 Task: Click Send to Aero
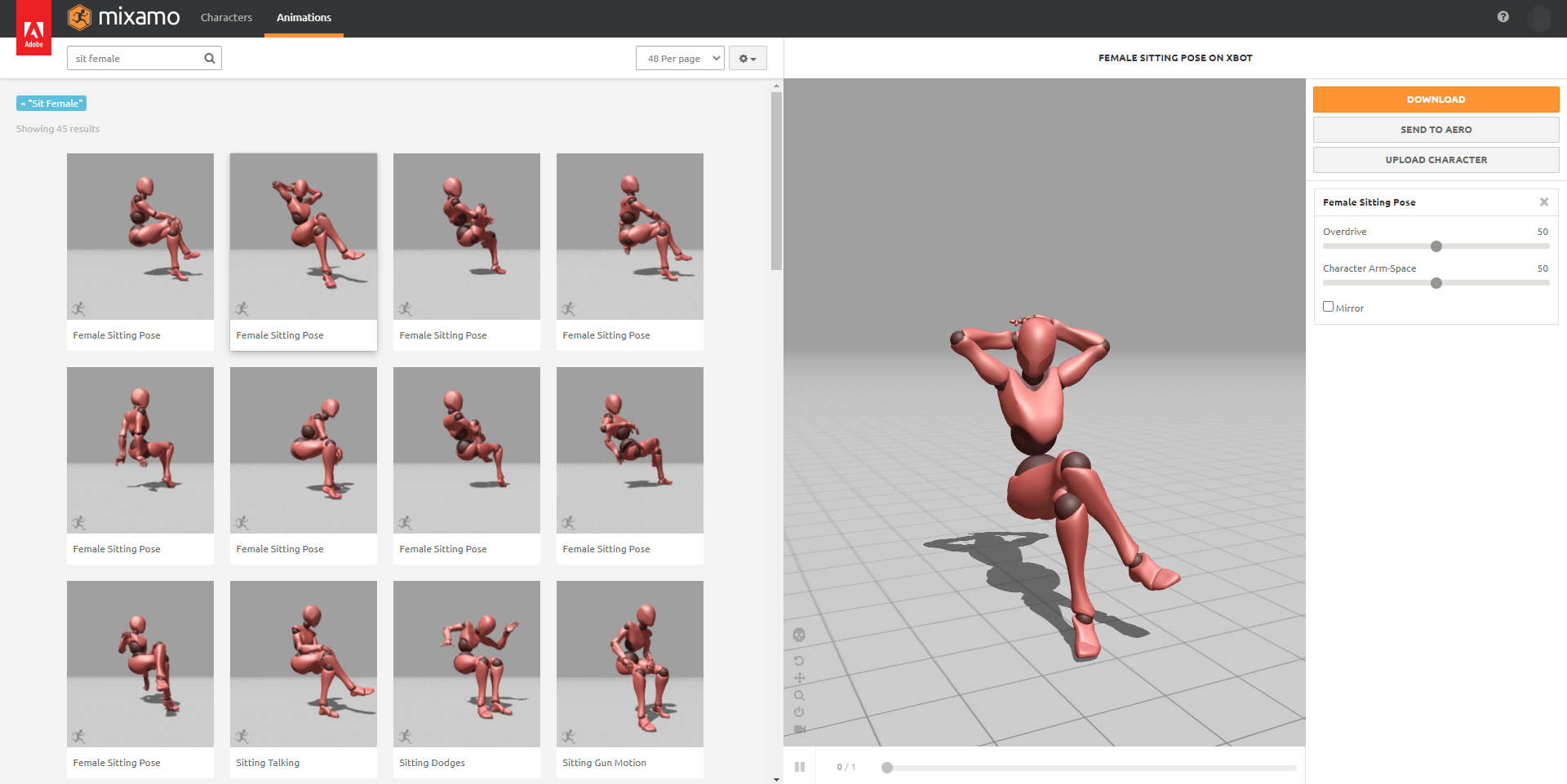pyautogui.click(x=1436, y=130)
